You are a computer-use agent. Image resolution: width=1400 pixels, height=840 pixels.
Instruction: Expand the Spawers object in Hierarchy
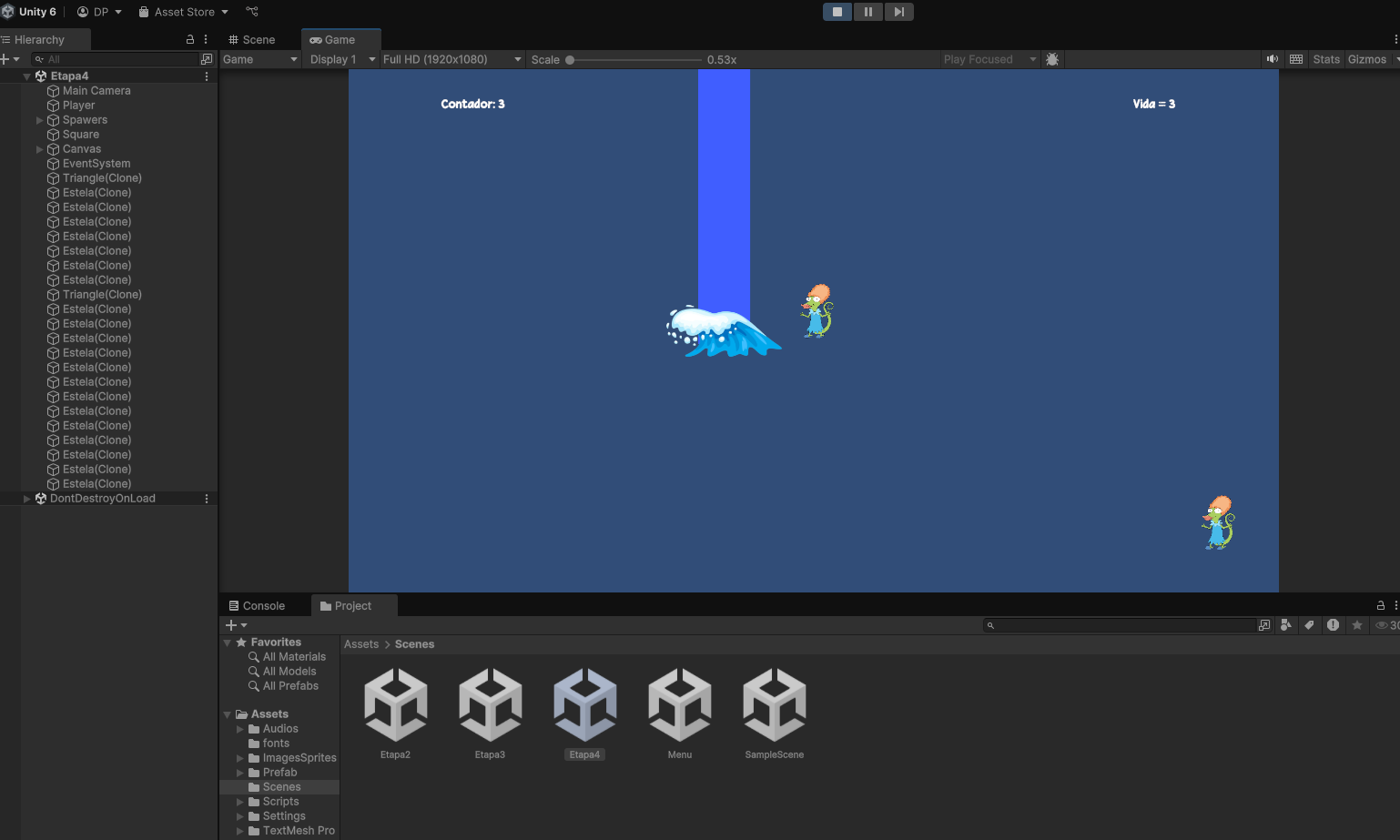39,120
